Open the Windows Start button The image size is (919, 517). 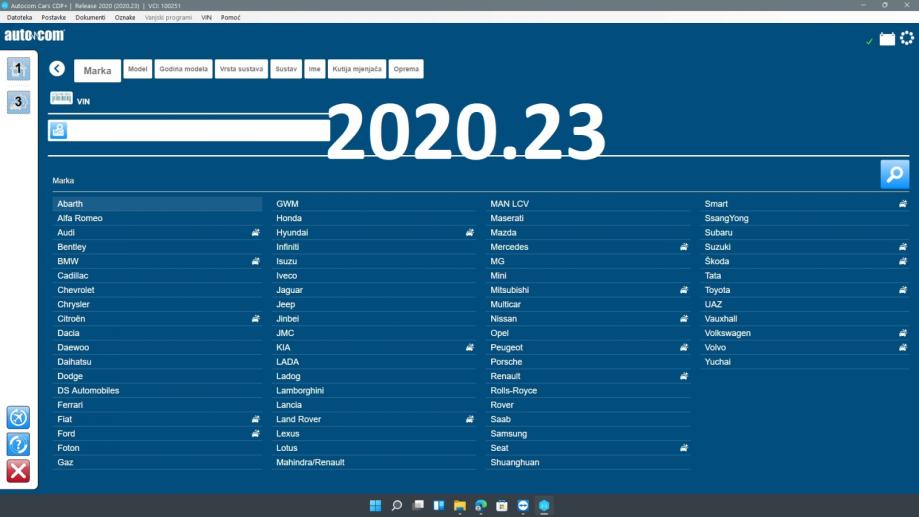click(375, 505)
